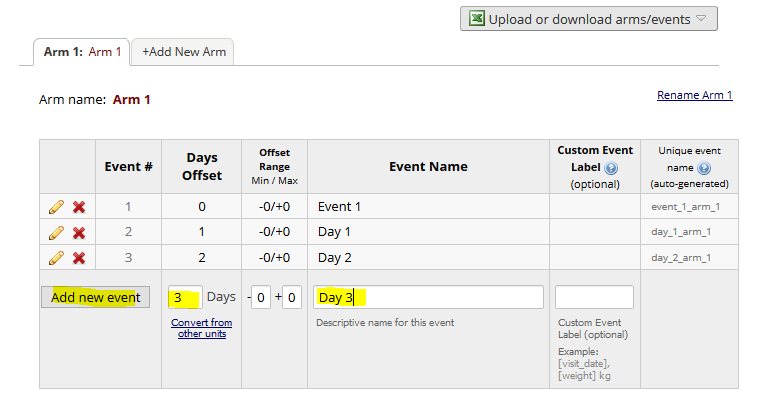Select the 'Day 2' name cell

pyautogui.click(x=428, y=258)
